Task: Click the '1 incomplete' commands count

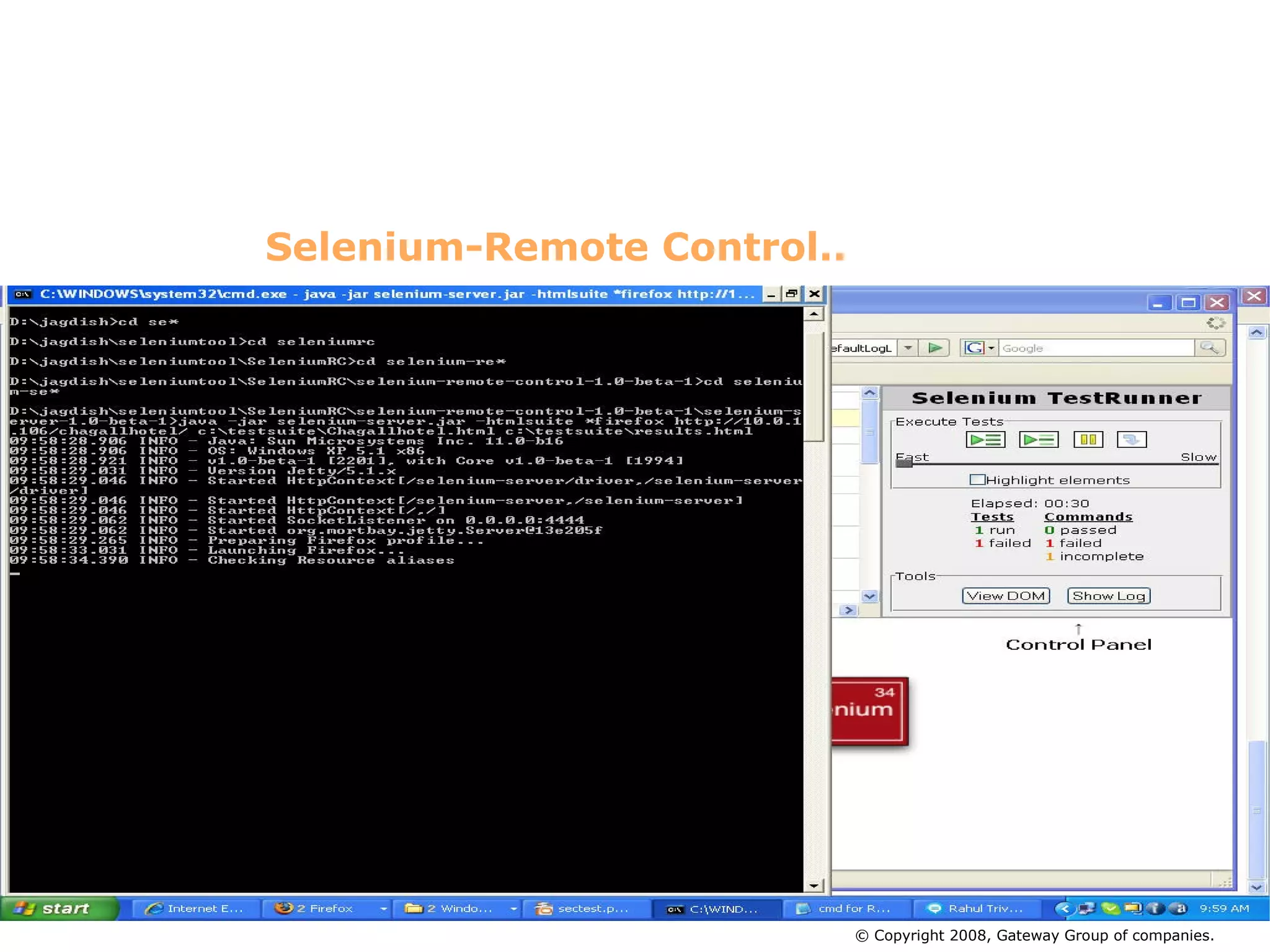Action: [1095, 556]
